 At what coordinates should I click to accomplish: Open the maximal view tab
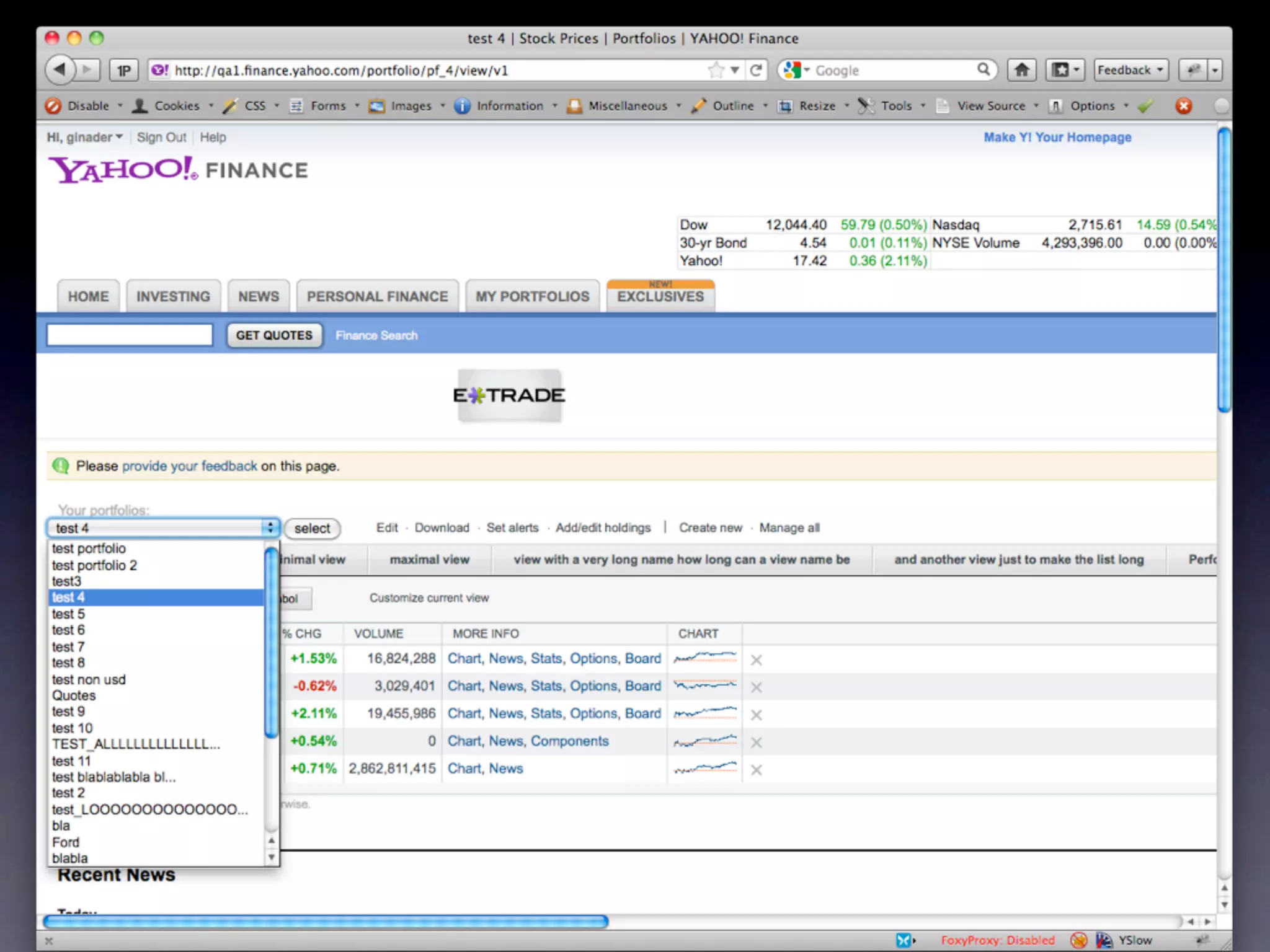click(429, 560)
